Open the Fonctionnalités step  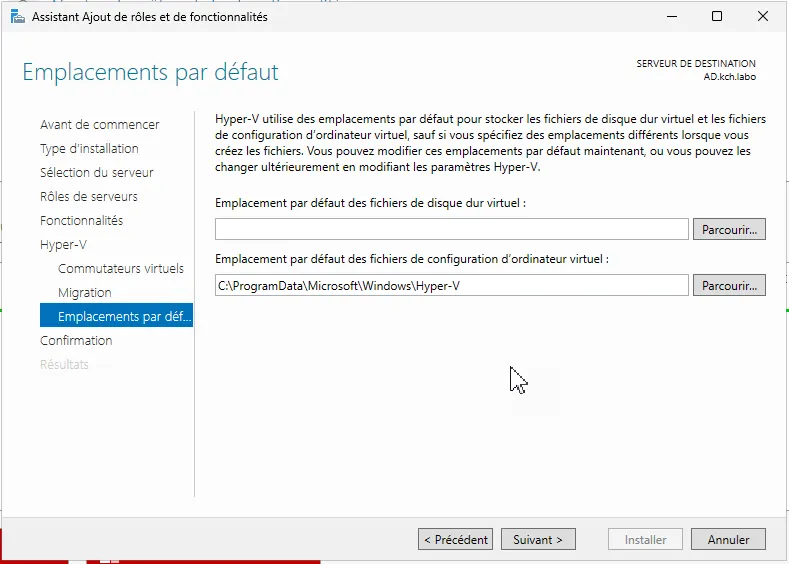[x=80, y=221]
